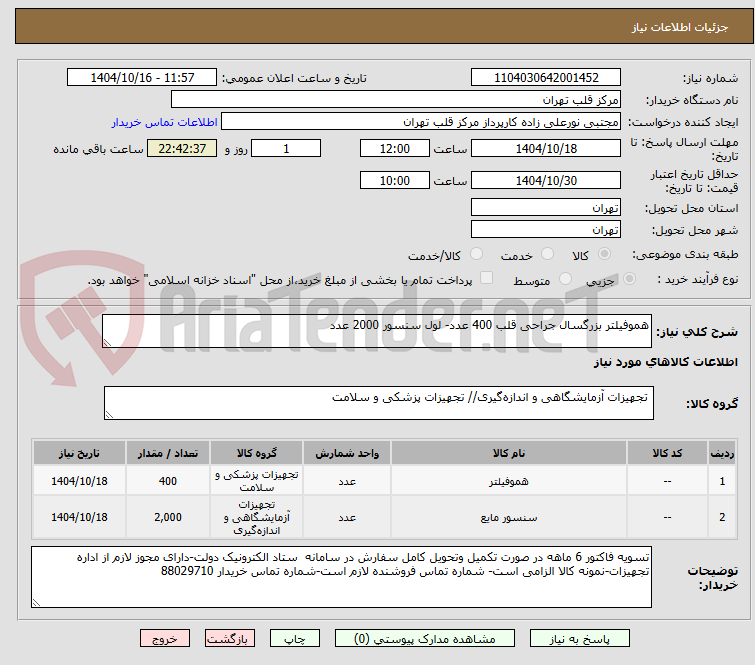The width and height of the screenshot is (755, 665).
Task: Click the quantity cell 2,000
Action: (x=168, y=518)
